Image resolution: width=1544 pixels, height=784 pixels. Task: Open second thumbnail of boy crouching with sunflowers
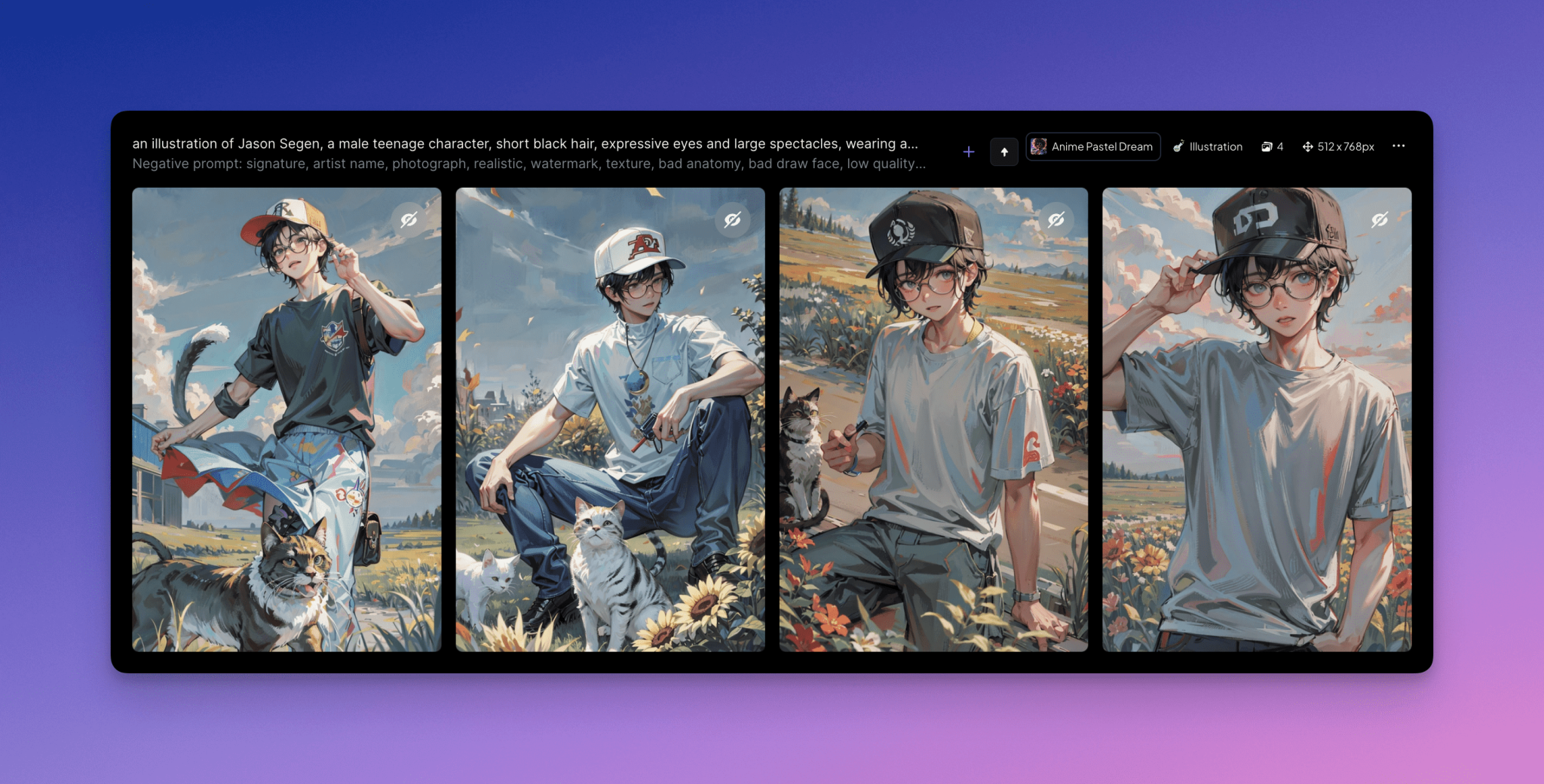click(x=610, y=419)
